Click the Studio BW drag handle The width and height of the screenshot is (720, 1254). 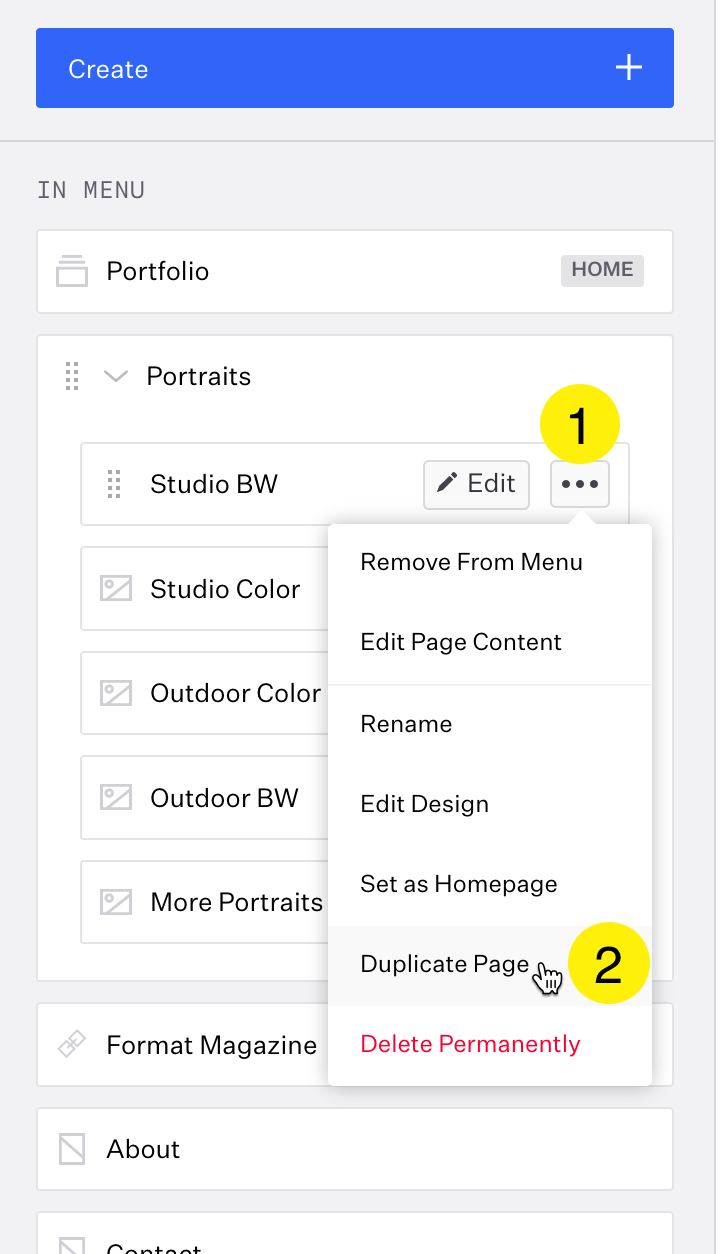click(114, 484)
